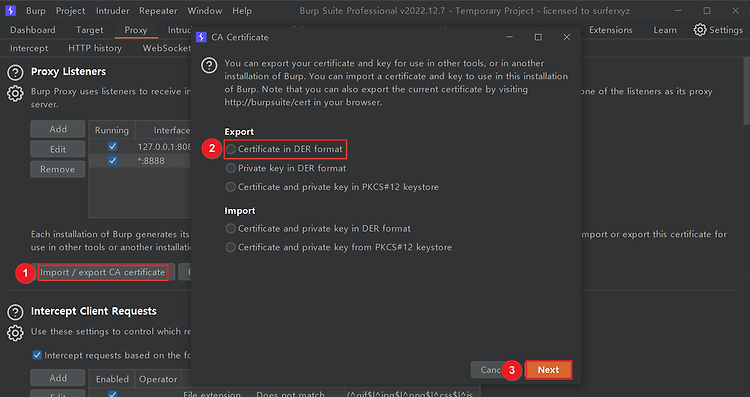Click the Settings gear icon in top bar
This screenshot has height=397, width=750.
click(x=700, y=30)
